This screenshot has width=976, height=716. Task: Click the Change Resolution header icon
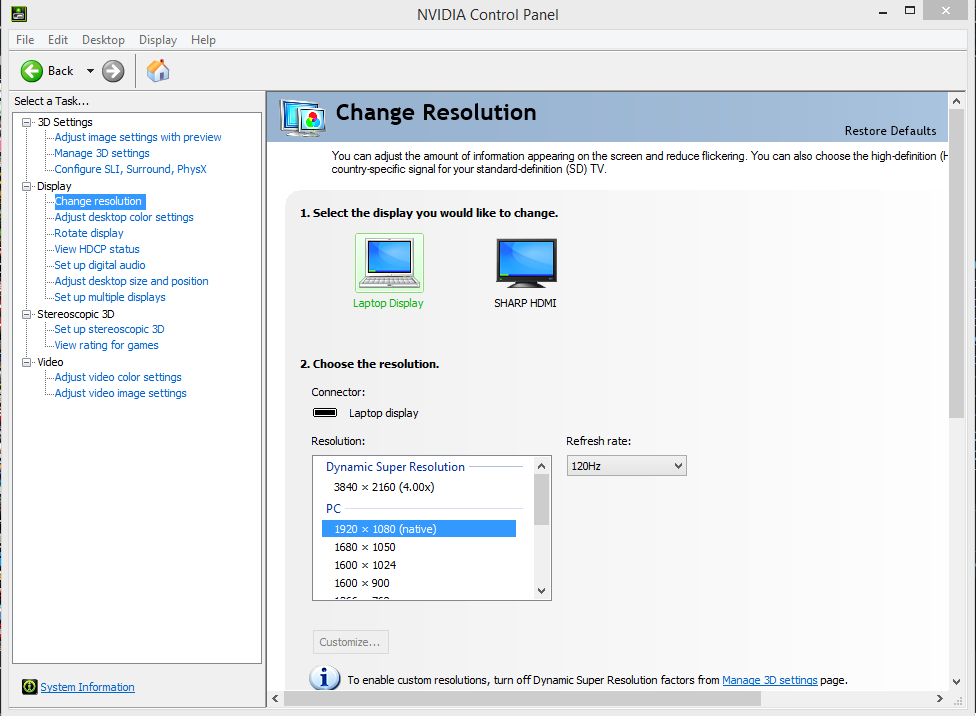(303, 118)
